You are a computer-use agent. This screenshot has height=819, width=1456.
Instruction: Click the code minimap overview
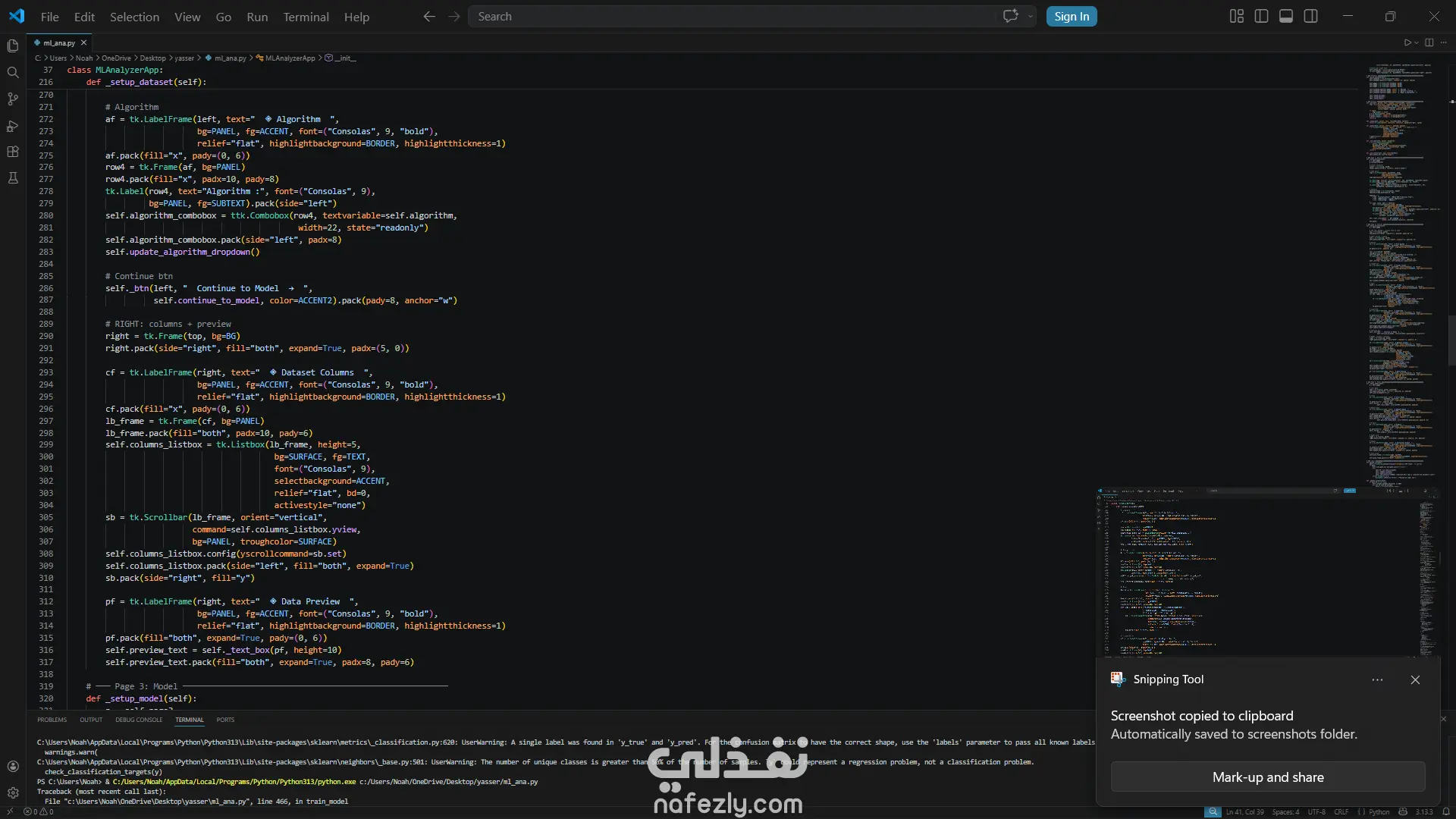pos(1401,273)
